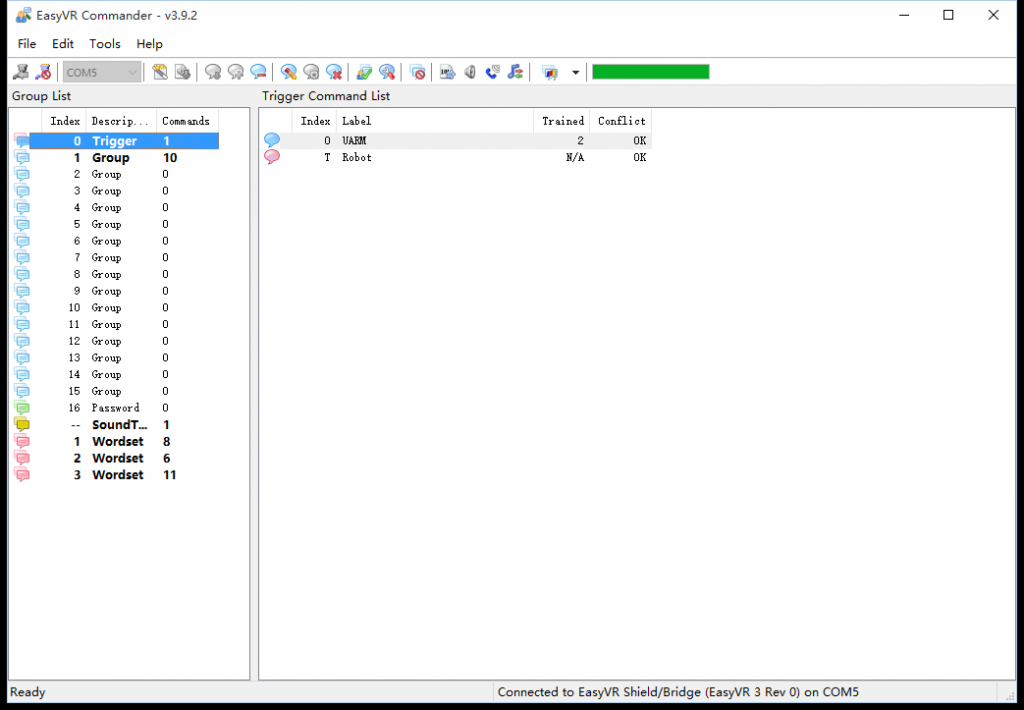The image size is (1024, 710).
Task: Click the N/A trained value for Robot
Action: click(575, 157)
